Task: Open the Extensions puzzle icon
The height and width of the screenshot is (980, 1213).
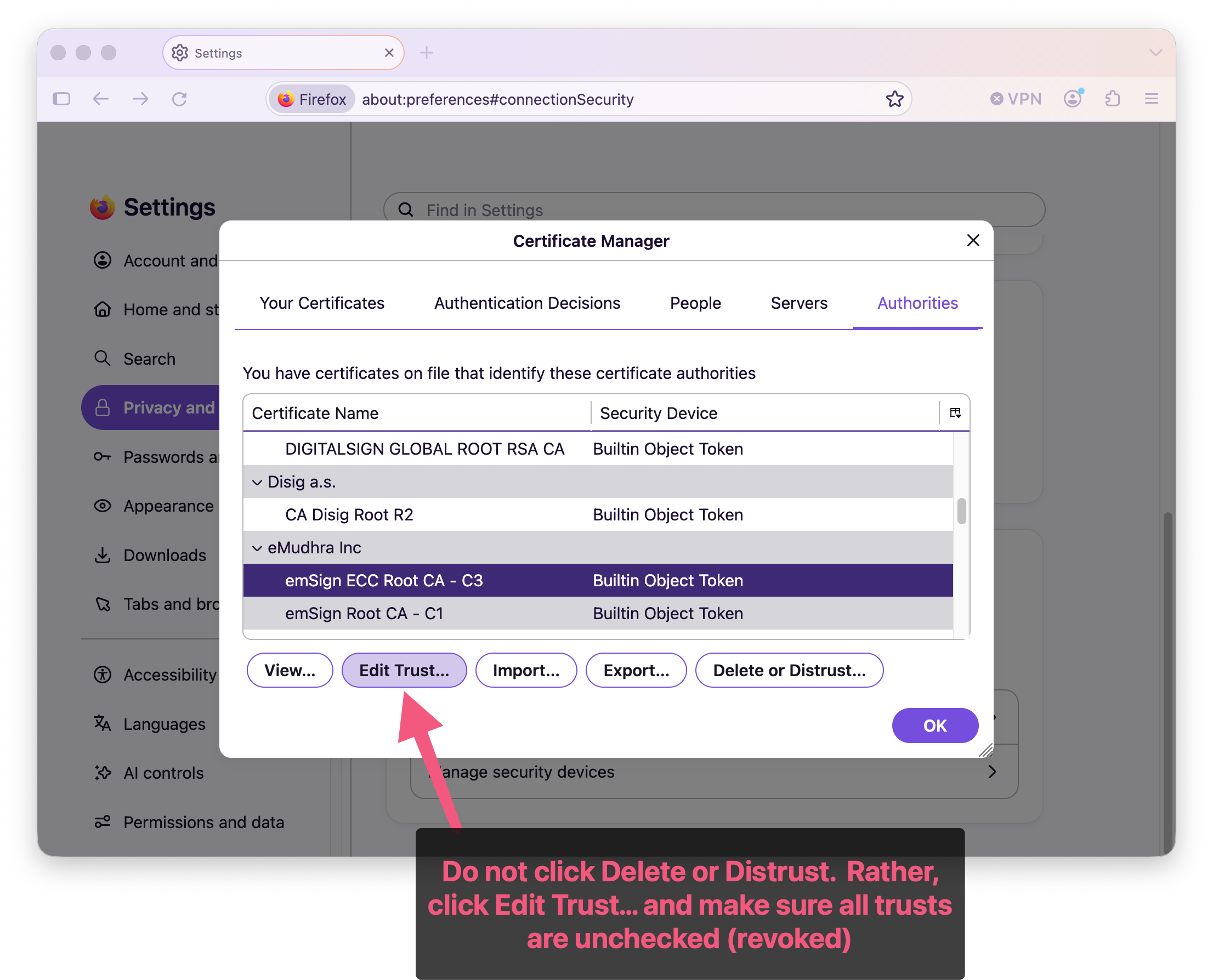Action: pos(1112,99)
